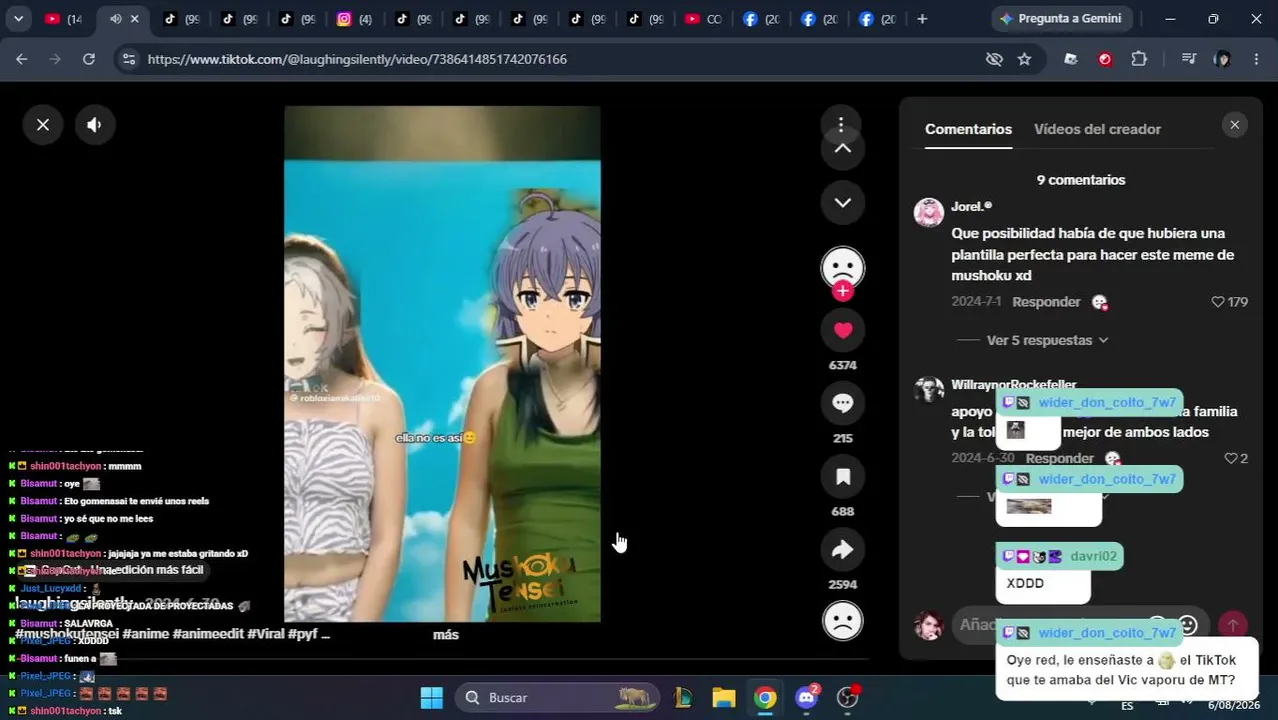View site information for tiktok.com
The height and width of the screenshot is (720, 1278).
click(x=128, y=59)
